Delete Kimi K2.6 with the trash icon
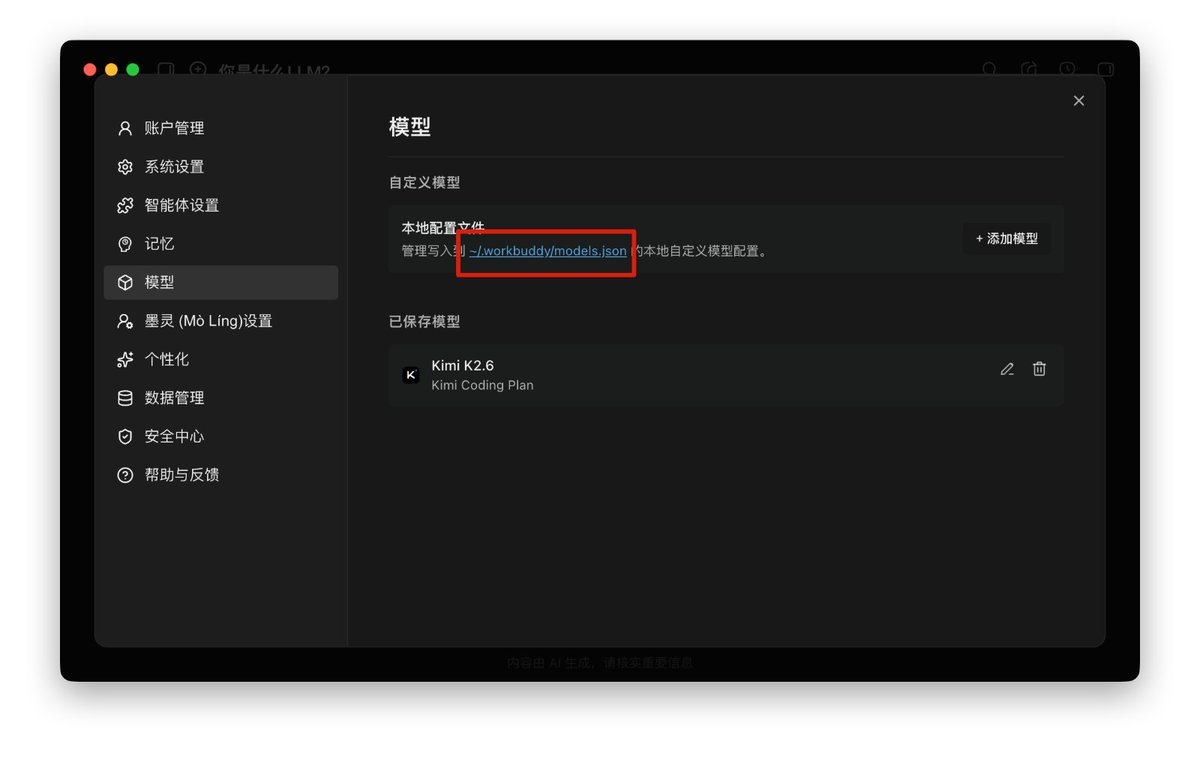 1039,369
